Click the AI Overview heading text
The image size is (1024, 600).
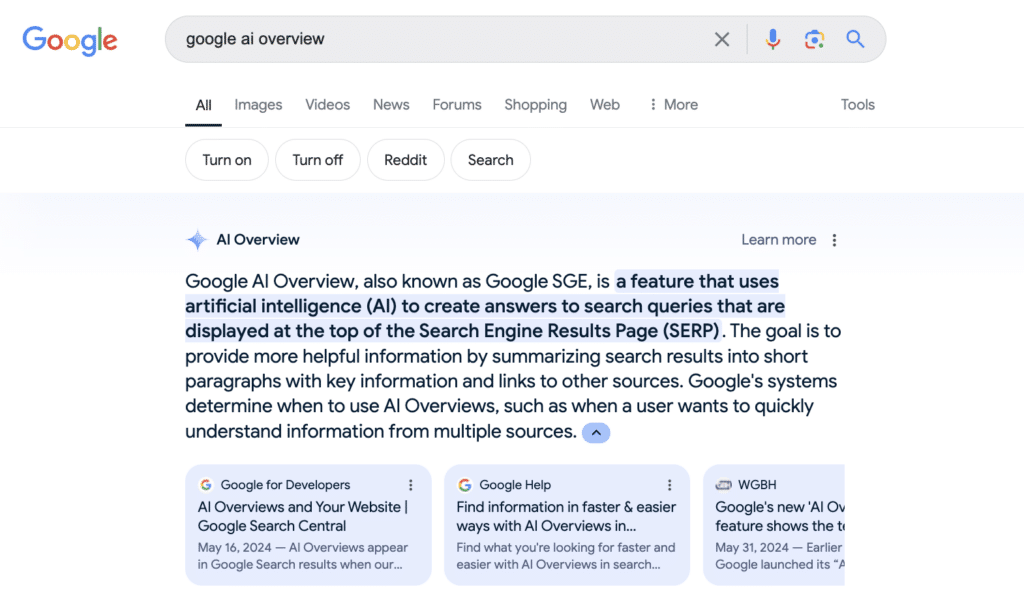[x=258, y=240]
